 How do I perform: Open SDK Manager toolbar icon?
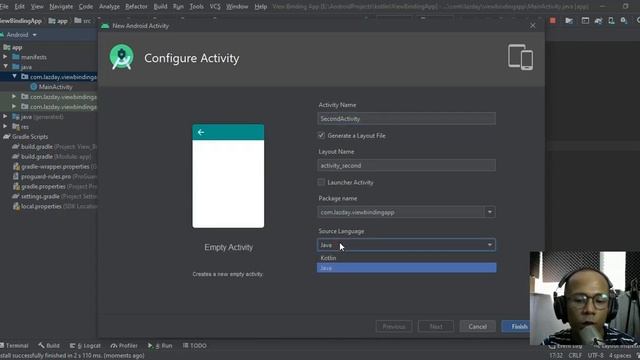(x=624, y=20)
